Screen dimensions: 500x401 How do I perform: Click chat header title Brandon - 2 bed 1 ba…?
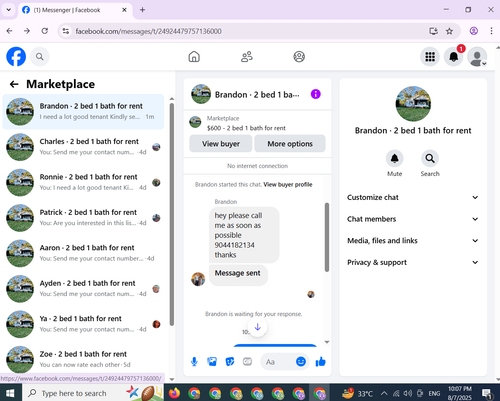tap(257, 95)
